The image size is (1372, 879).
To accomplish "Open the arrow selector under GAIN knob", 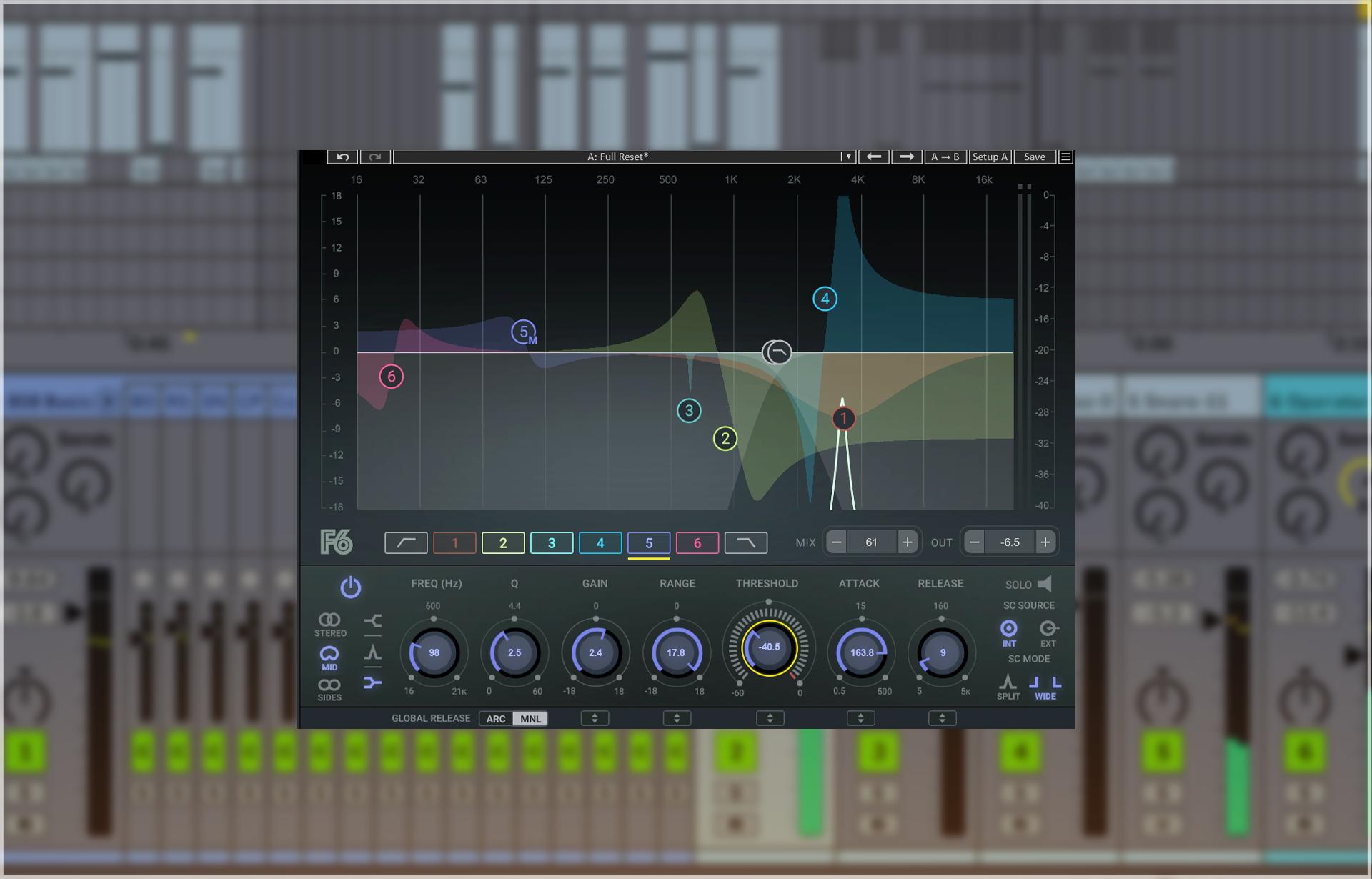I will coord(595,718).
